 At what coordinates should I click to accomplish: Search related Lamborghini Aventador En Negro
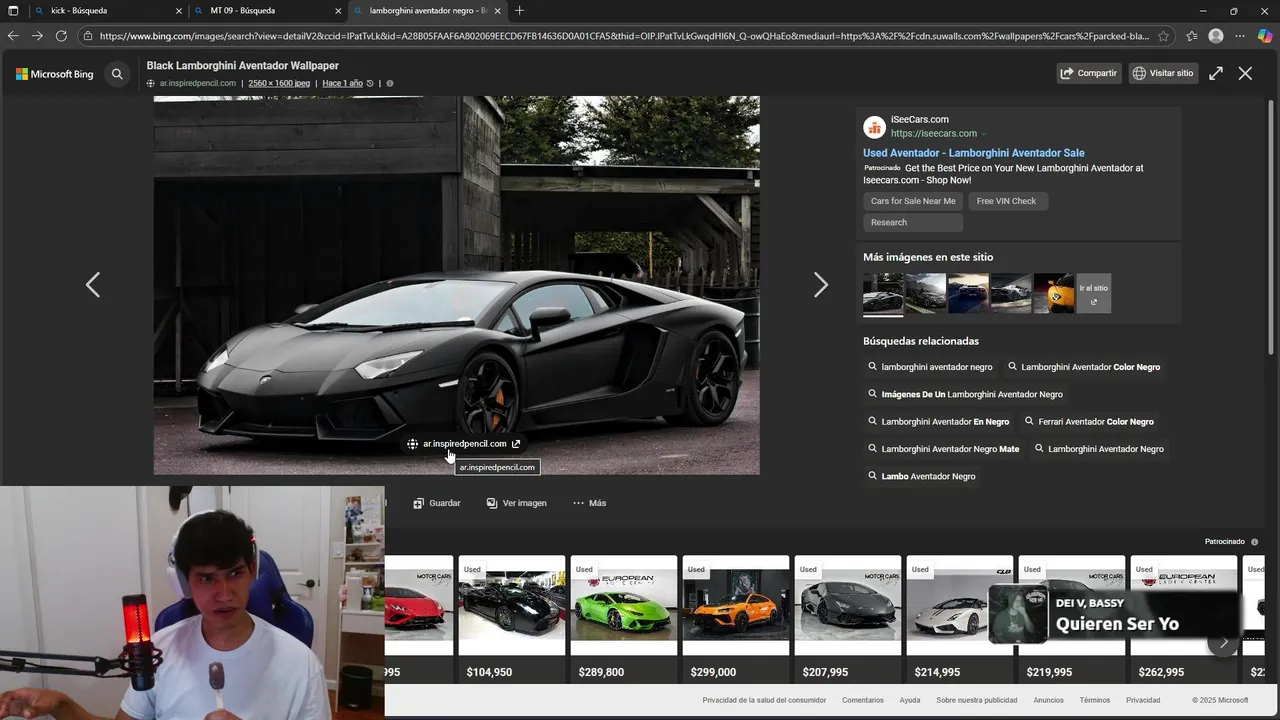click(939, 422)
